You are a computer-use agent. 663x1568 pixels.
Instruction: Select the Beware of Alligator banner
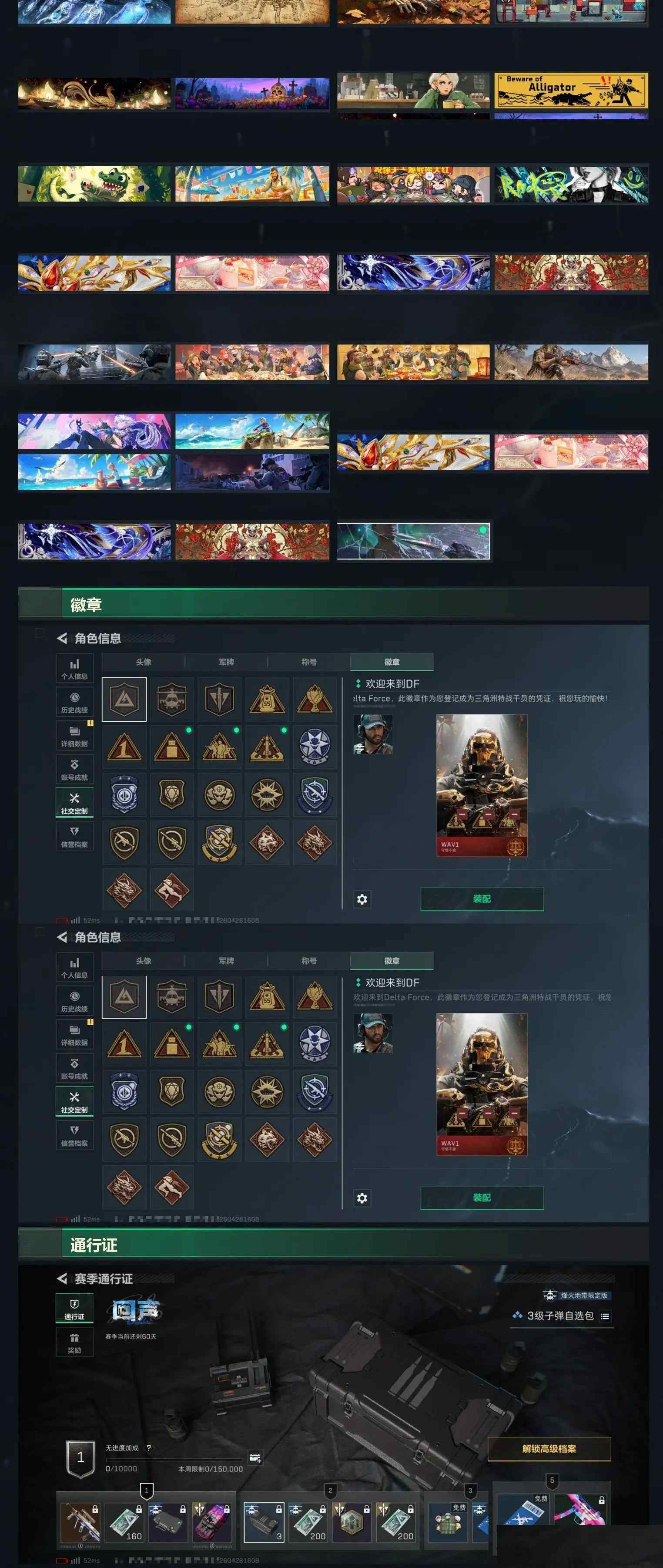570,91
